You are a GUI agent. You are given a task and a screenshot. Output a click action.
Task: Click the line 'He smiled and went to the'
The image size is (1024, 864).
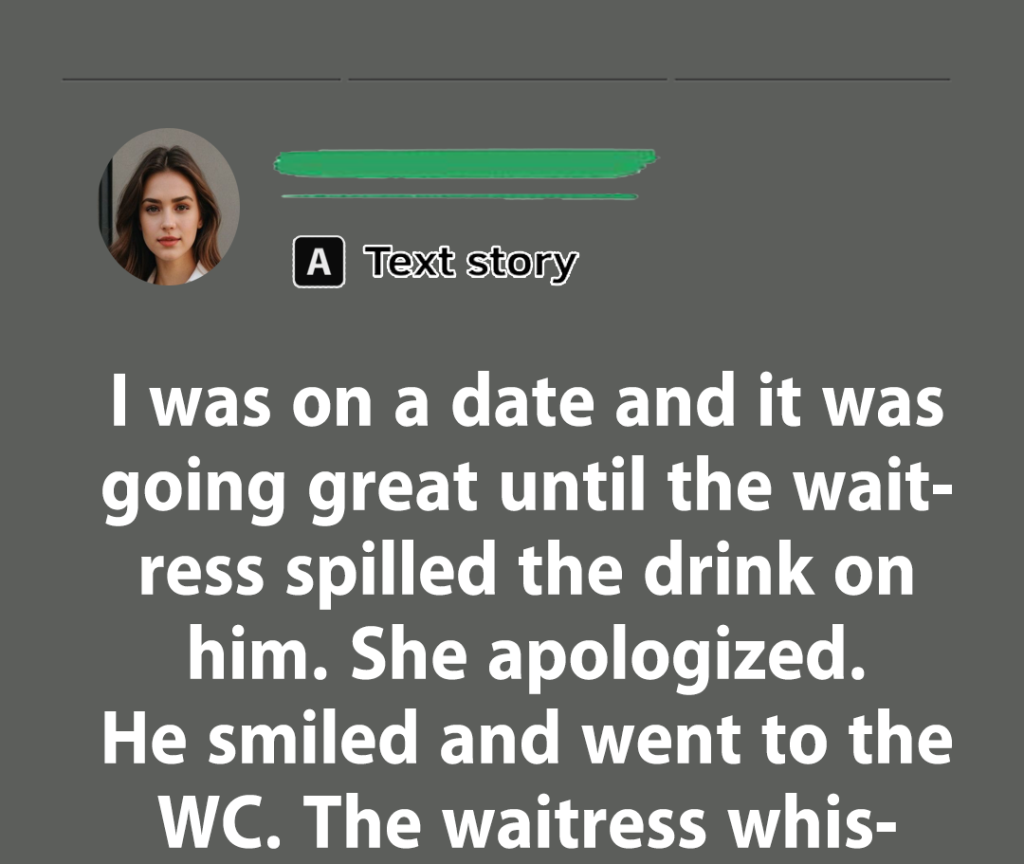pyautogui.click(x=527, y=738)
